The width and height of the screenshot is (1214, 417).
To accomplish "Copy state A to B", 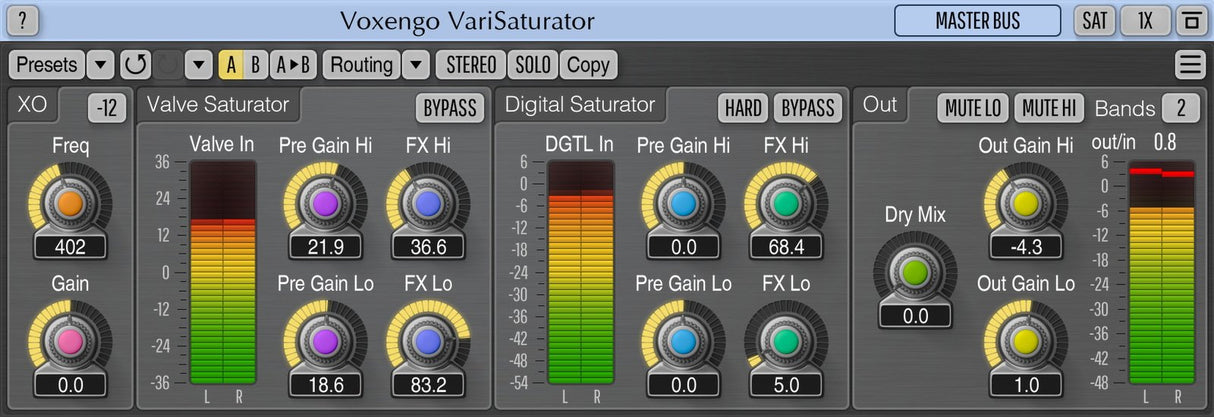I will point(293,65).
